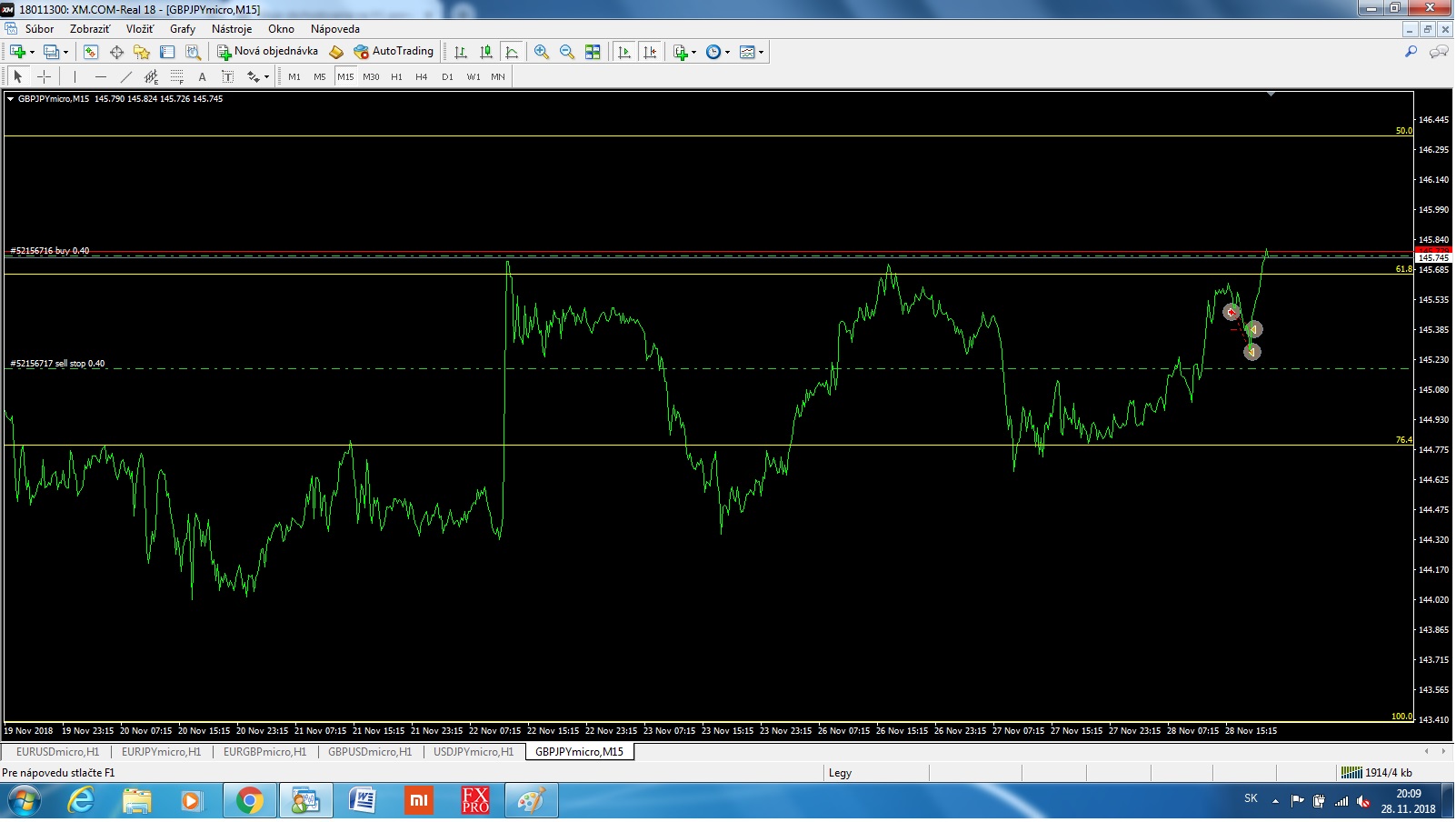Open Google Chrome from the taskbar
The image size is (1456, 822).
point(249,801)
